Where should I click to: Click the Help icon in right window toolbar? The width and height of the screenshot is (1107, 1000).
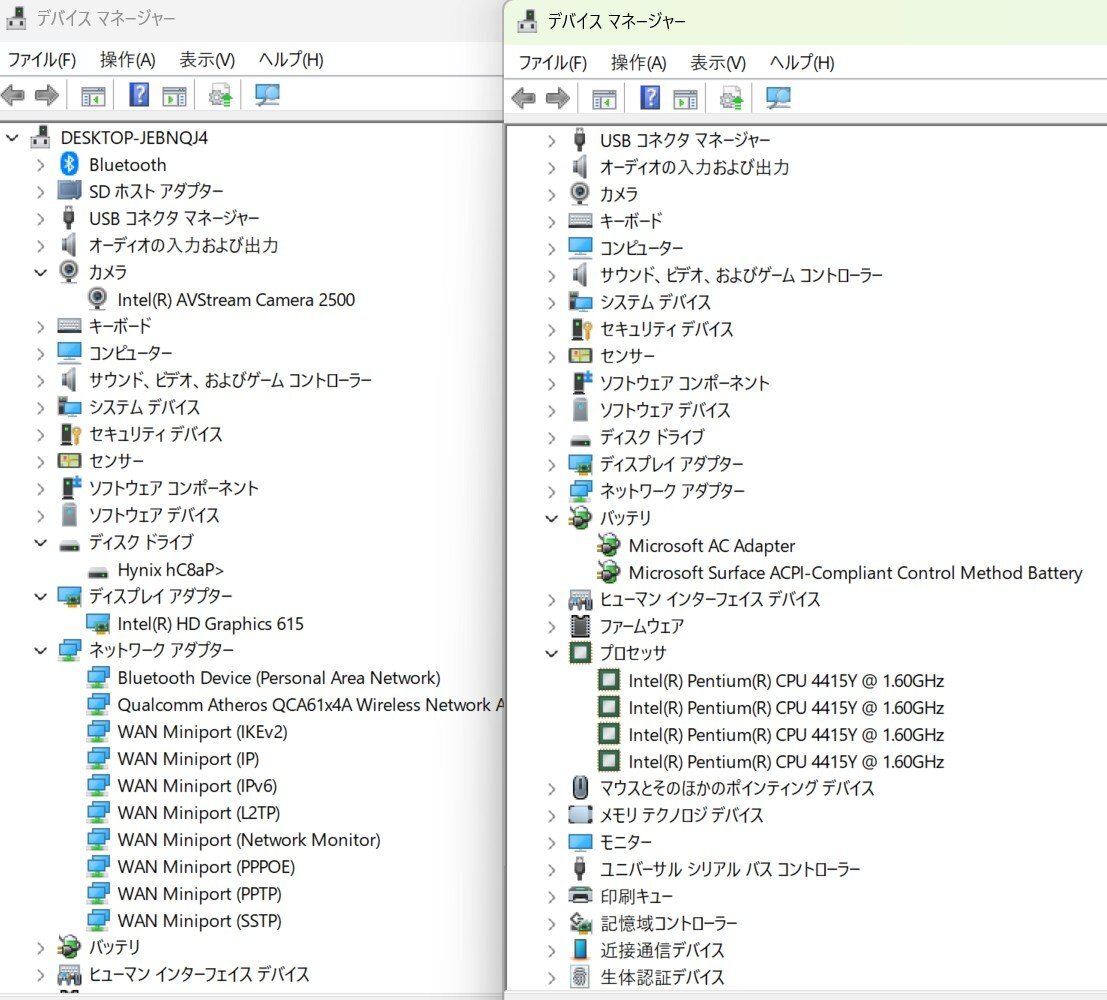(x=650, y=97)
